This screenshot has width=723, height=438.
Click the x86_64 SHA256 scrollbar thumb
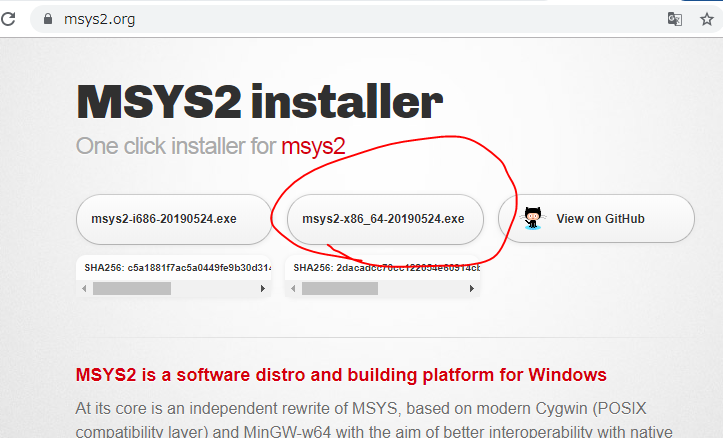click(340, 289)
